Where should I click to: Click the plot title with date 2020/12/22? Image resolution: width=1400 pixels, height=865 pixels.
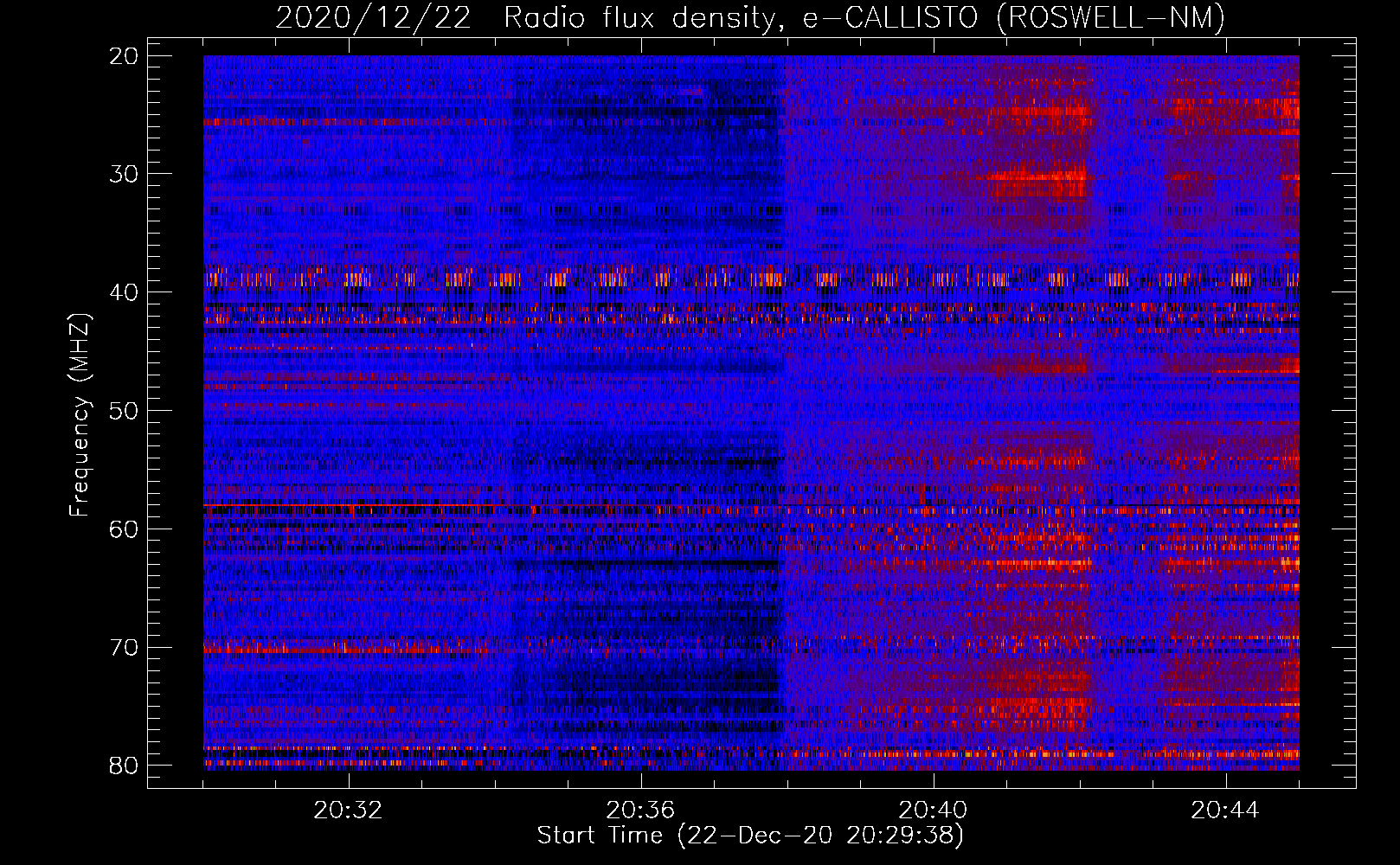click(750, 17)
